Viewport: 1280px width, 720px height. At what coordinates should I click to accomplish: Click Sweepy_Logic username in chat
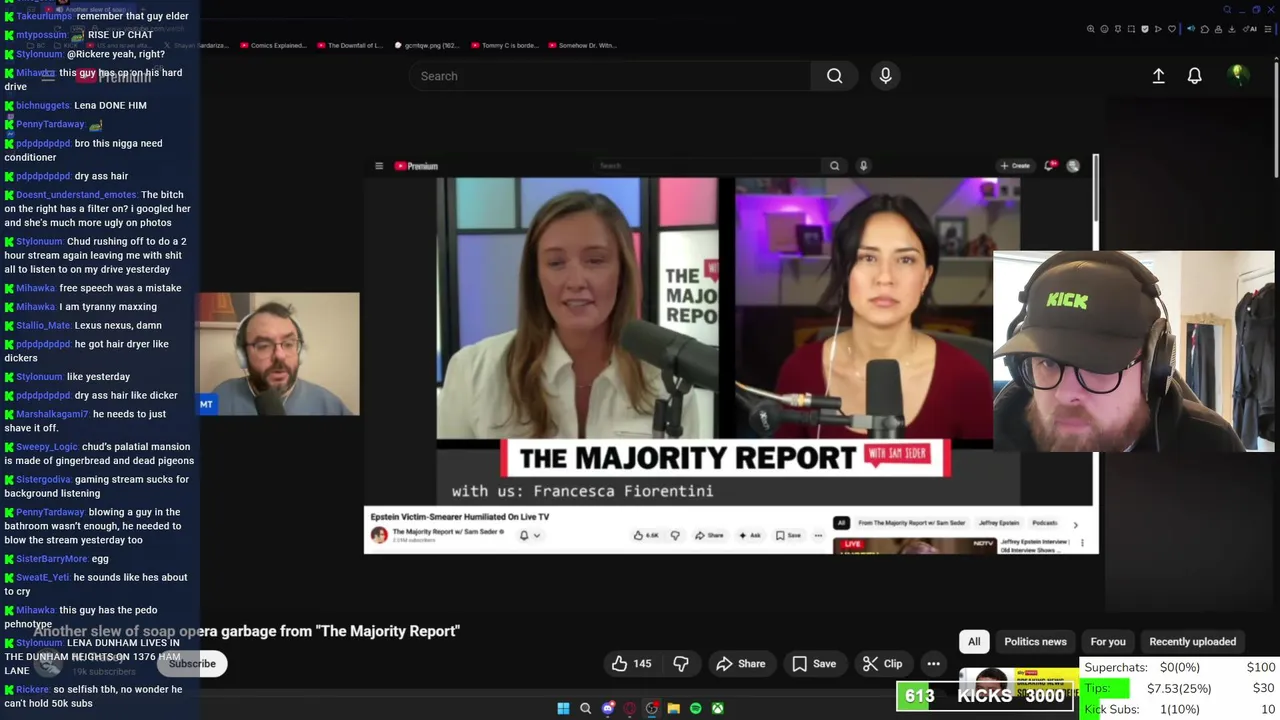(47, 447)
